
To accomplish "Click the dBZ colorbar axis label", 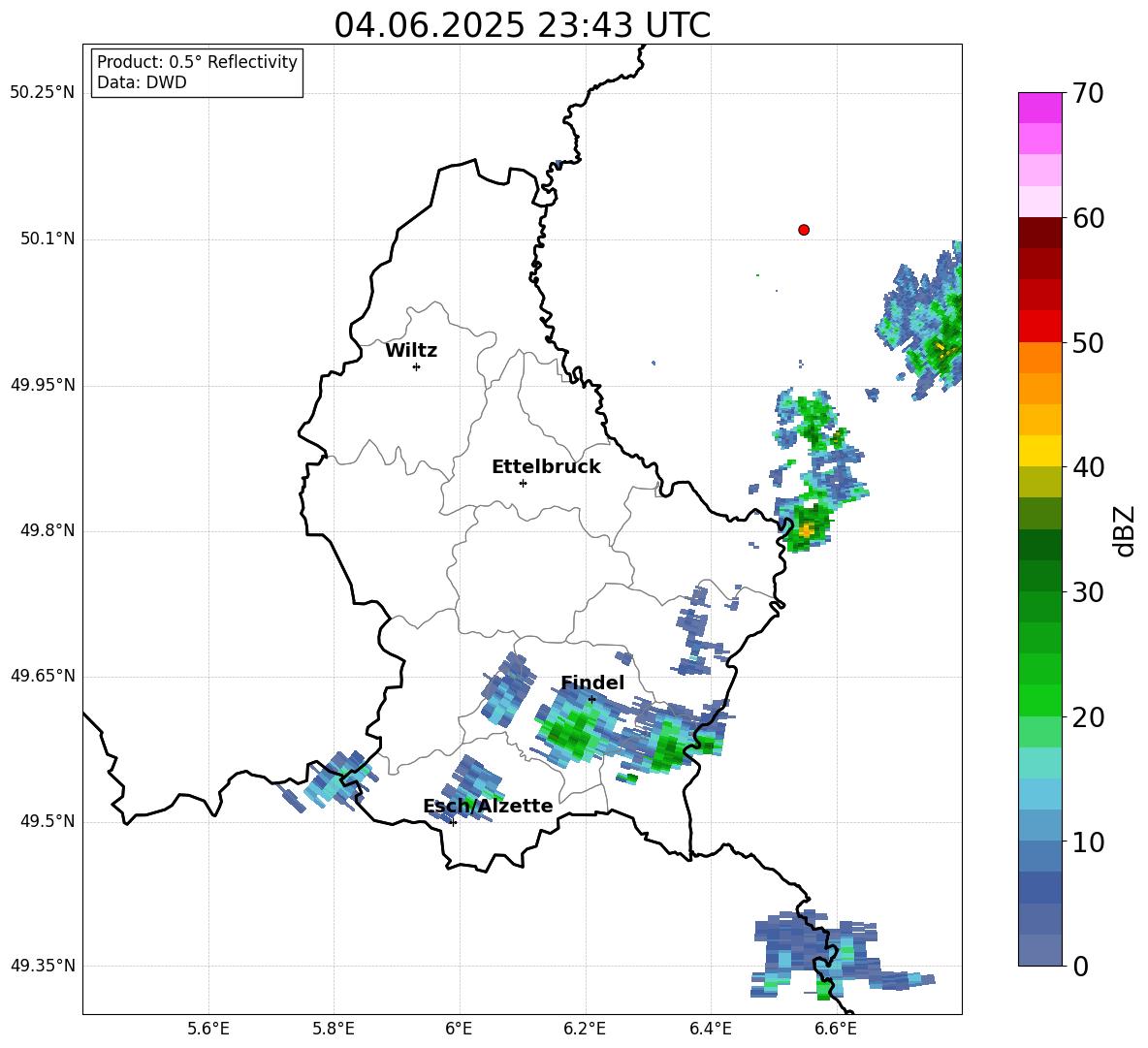I will [1126, 530].
